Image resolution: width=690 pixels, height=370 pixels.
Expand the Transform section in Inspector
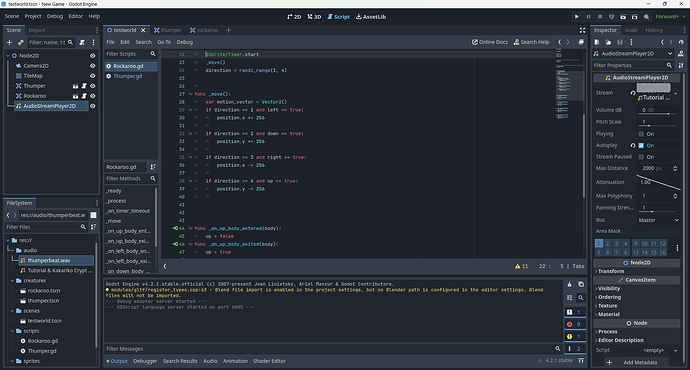610,271
